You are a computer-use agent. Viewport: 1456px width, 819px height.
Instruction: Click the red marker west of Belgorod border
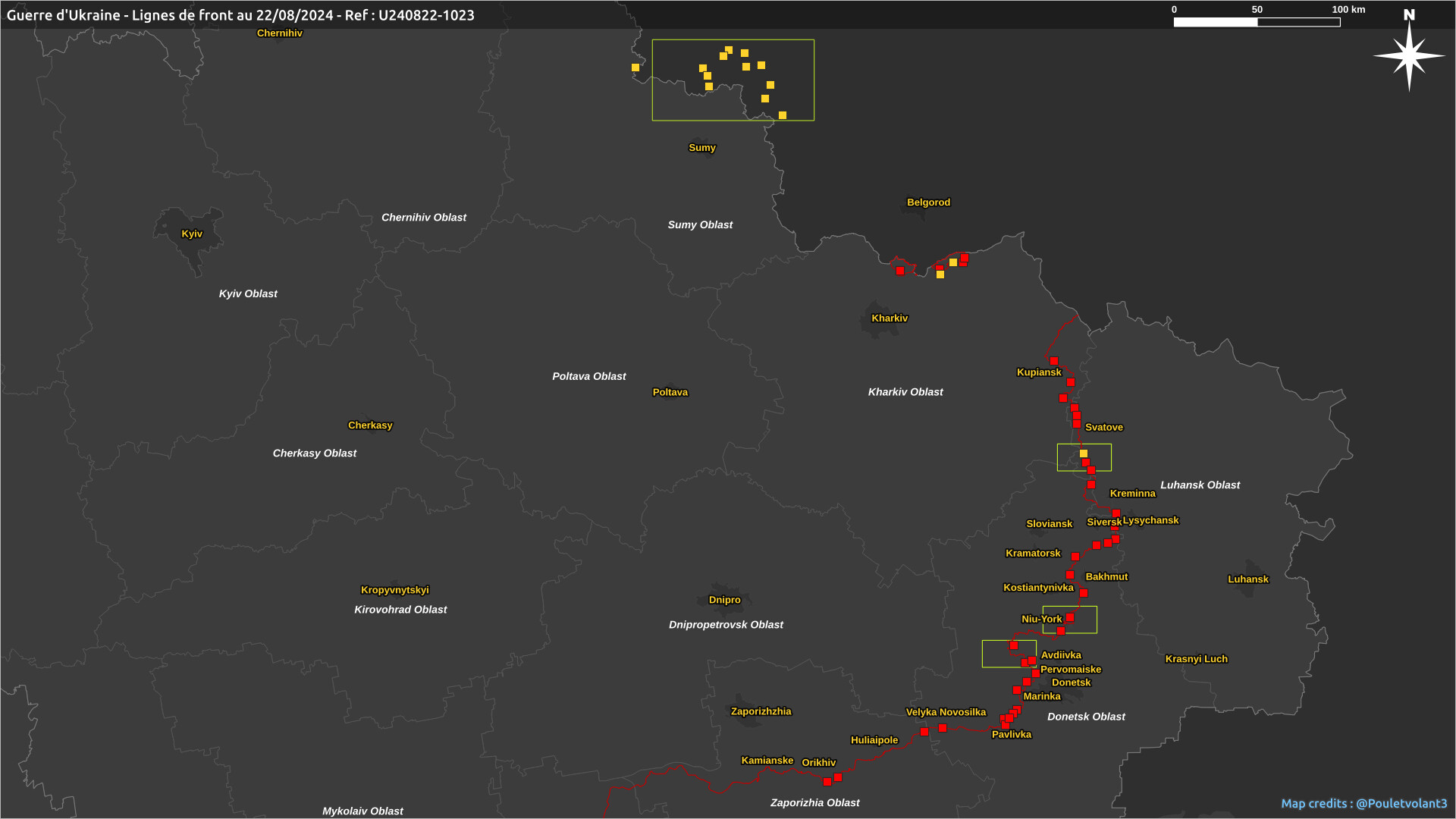click(900, 271)
